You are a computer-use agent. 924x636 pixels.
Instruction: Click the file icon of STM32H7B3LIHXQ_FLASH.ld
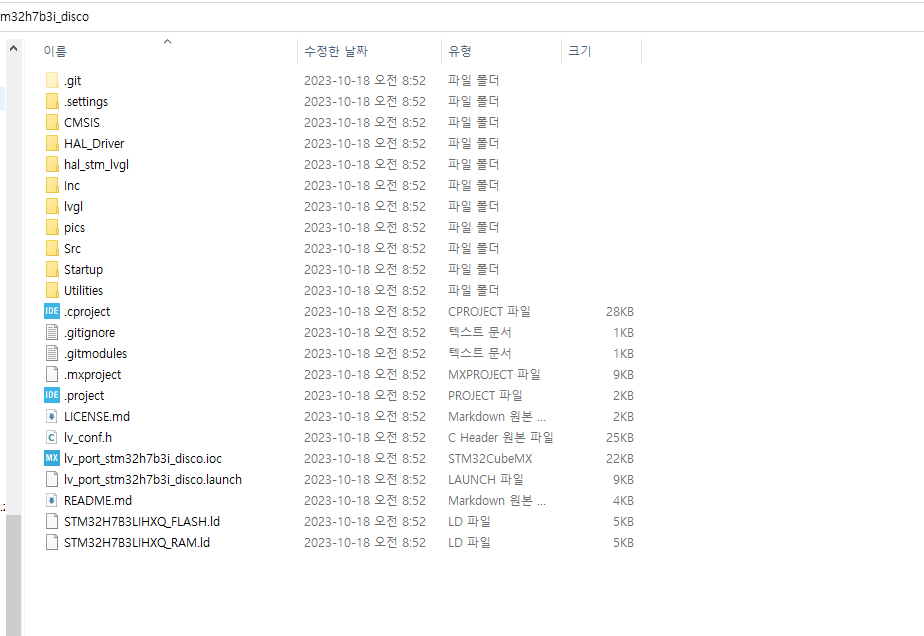[x=52, y=522]
